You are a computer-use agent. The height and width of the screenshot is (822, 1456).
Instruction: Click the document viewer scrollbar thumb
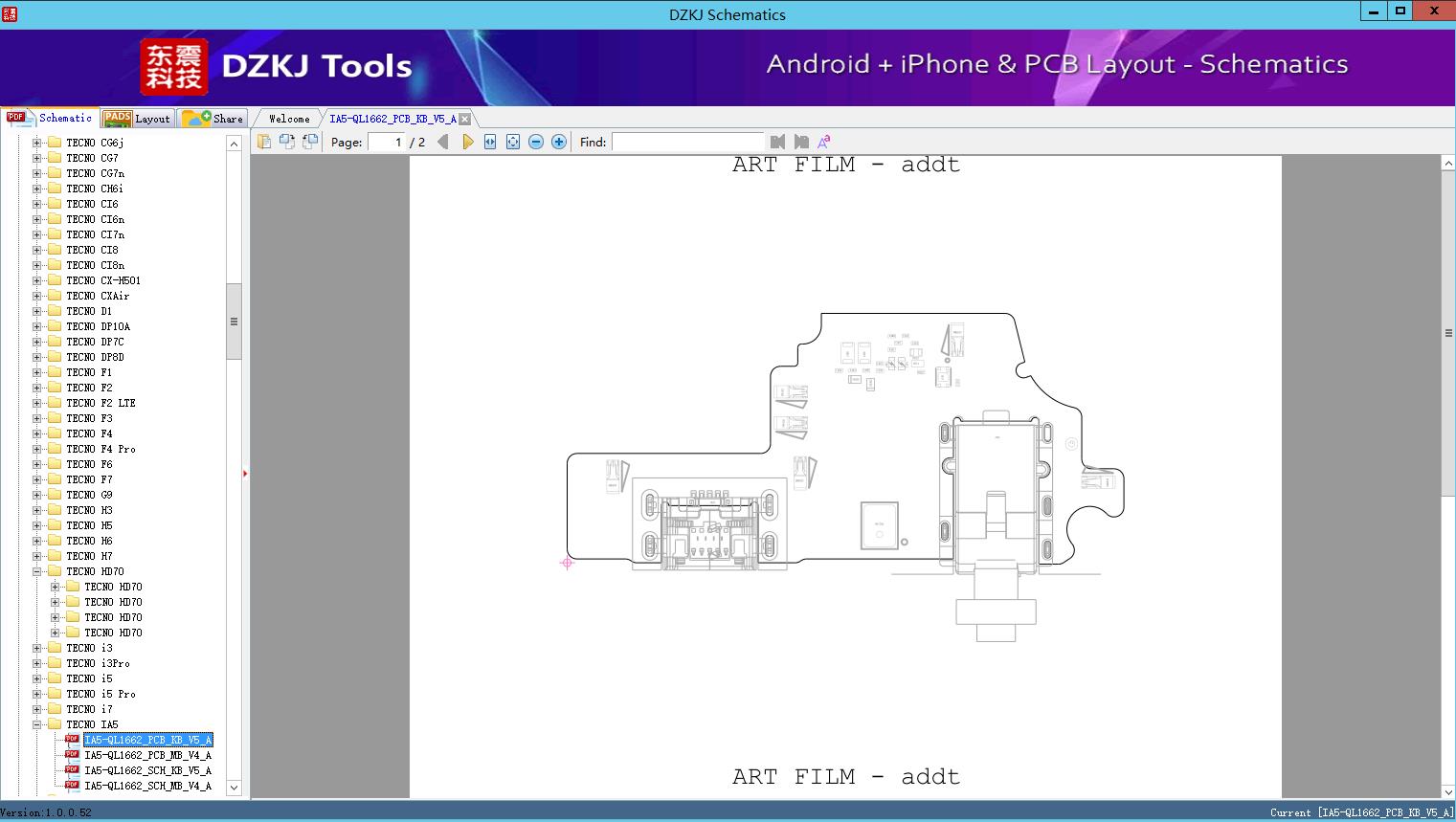point(1448,333)
